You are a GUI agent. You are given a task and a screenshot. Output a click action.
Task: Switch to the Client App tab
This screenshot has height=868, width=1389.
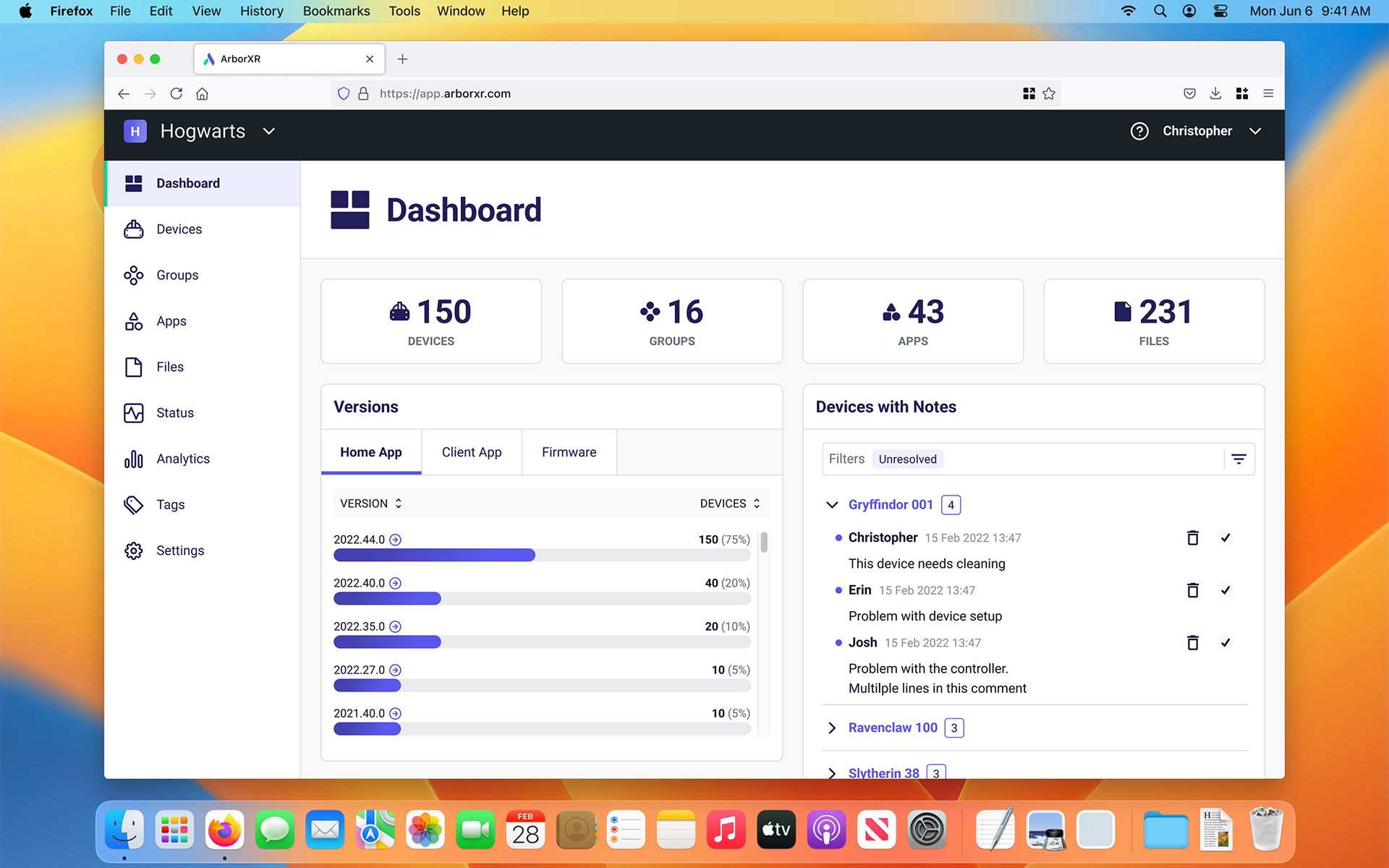pos(472,452)
